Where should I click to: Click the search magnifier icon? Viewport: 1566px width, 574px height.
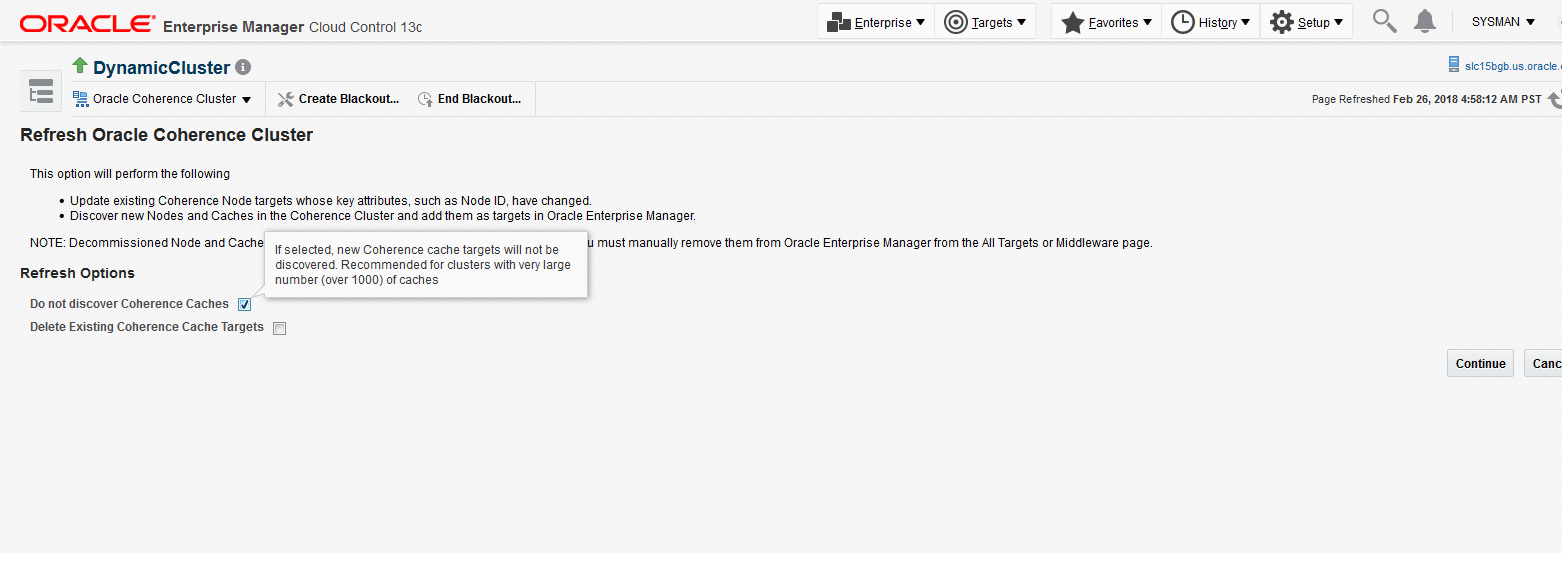coord(1384,21)
